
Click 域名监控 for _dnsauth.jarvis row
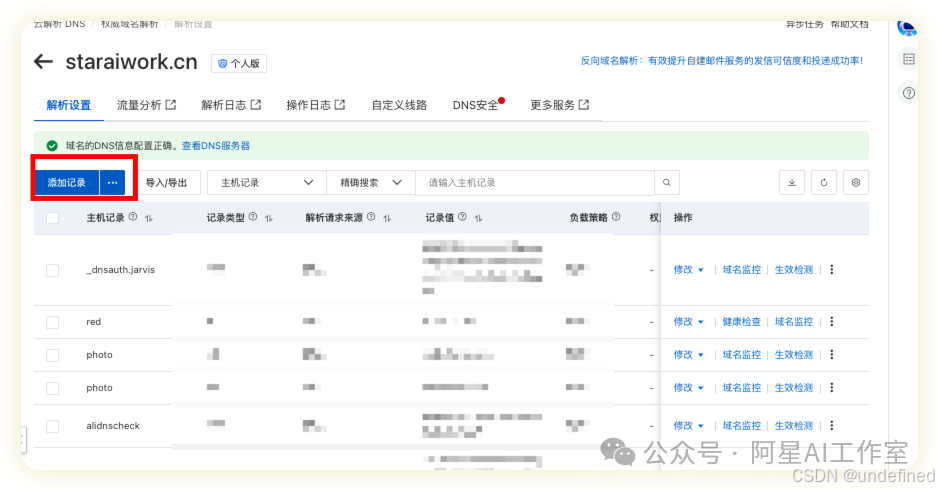point(741,269)
